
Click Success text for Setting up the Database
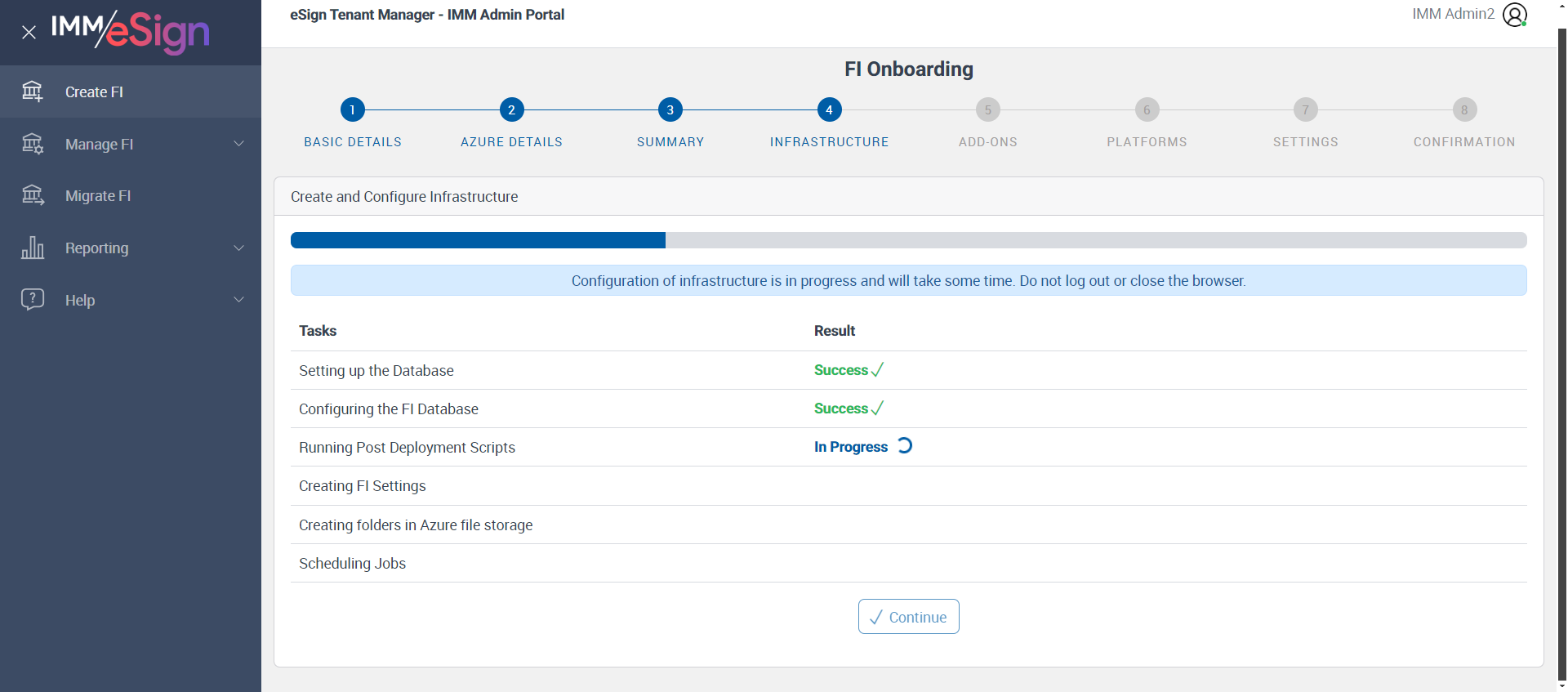point(841,370)
